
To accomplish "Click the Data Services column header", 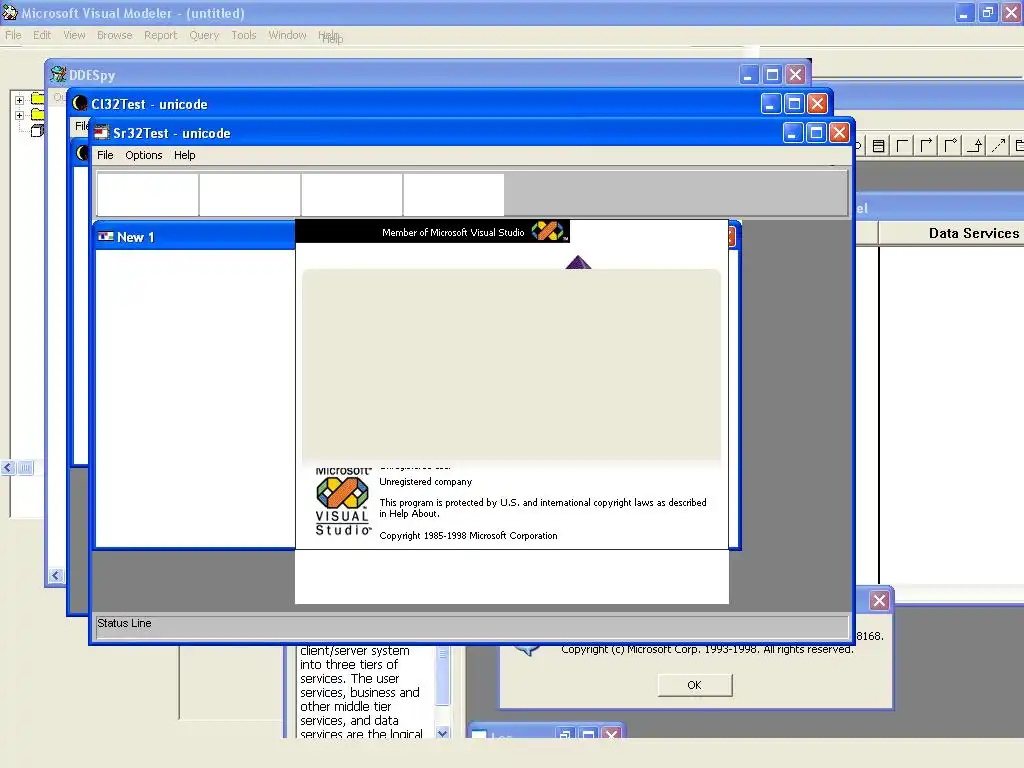I will [951, 233].
